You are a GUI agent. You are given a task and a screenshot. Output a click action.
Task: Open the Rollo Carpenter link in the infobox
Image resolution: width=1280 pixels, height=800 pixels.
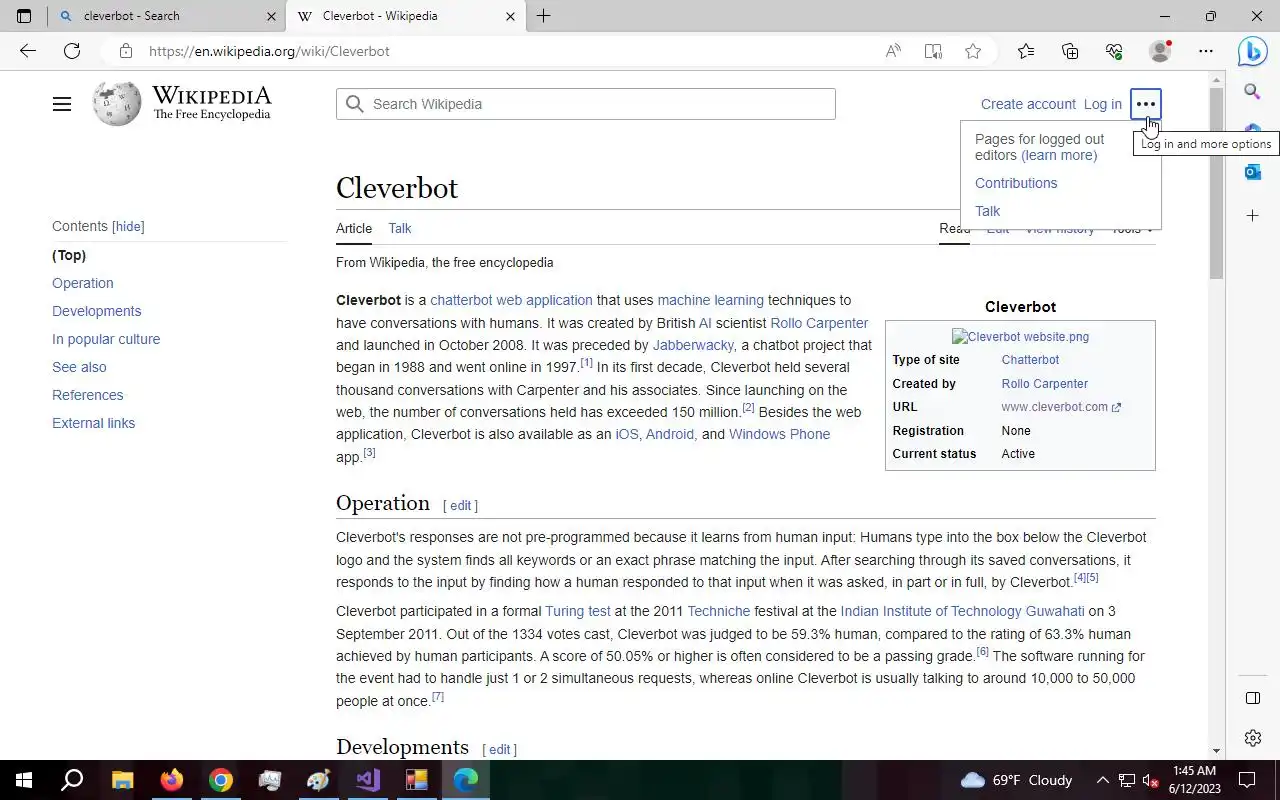coord(1044,384)
